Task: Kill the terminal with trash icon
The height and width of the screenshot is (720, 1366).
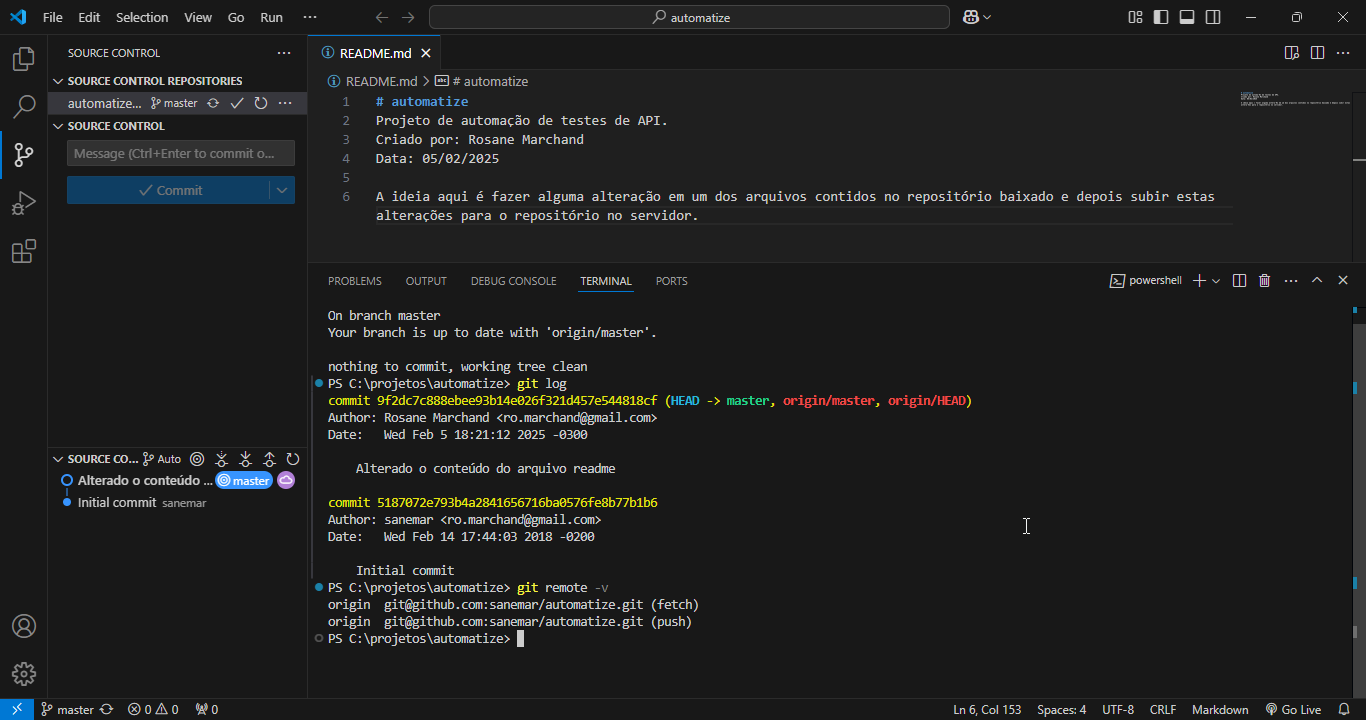Action: pyautogui.click(x=1265, y=281)
